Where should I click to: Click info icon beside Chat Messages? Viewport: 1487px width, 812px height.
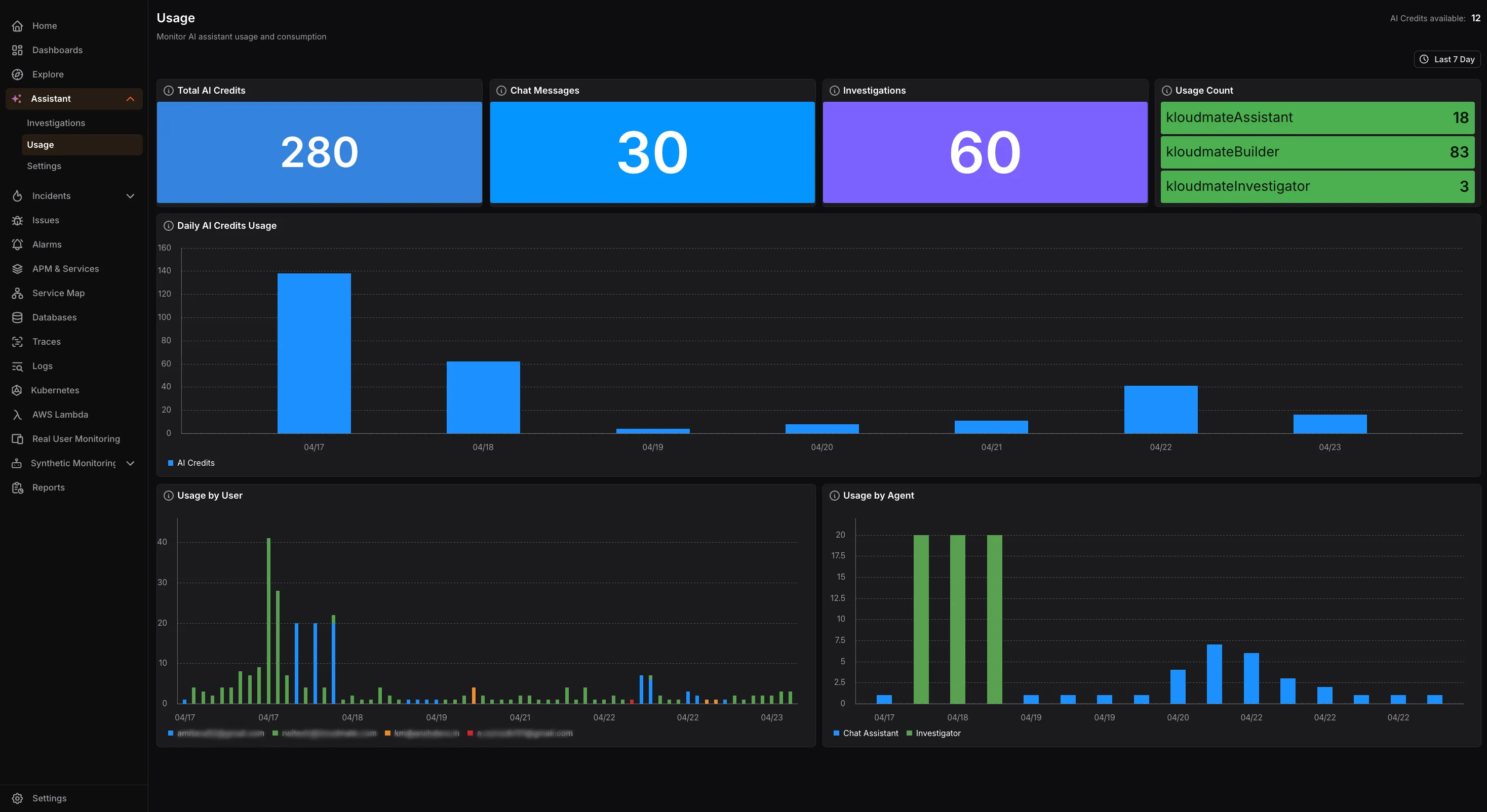501,91
